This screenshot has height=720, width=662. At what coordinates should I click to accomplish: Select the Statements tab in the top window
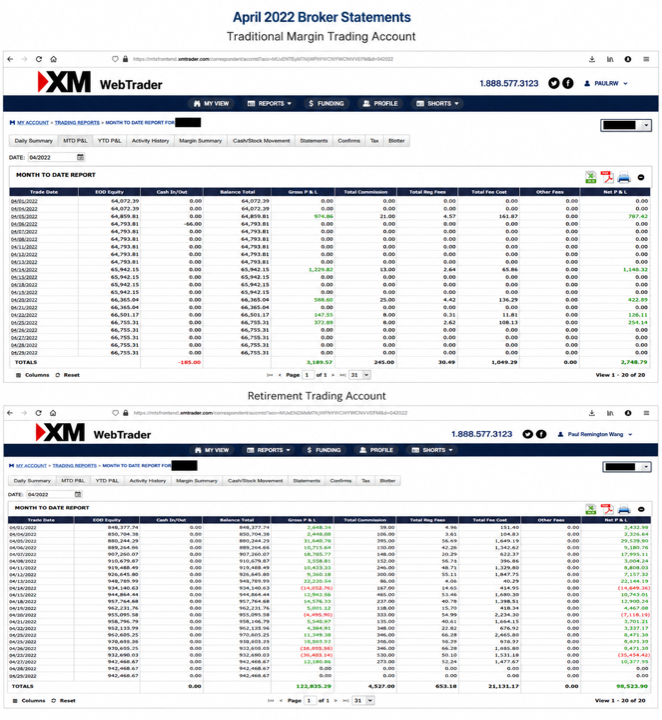(314, 141)
